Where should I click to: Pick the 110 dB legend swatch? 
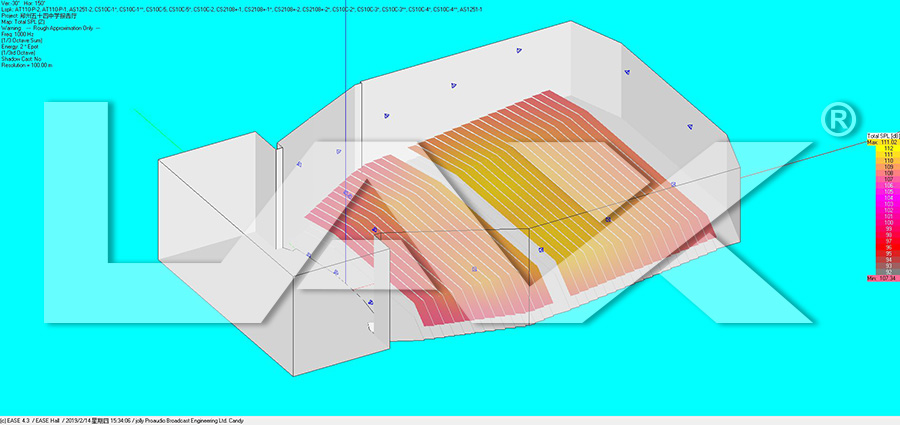887,160
